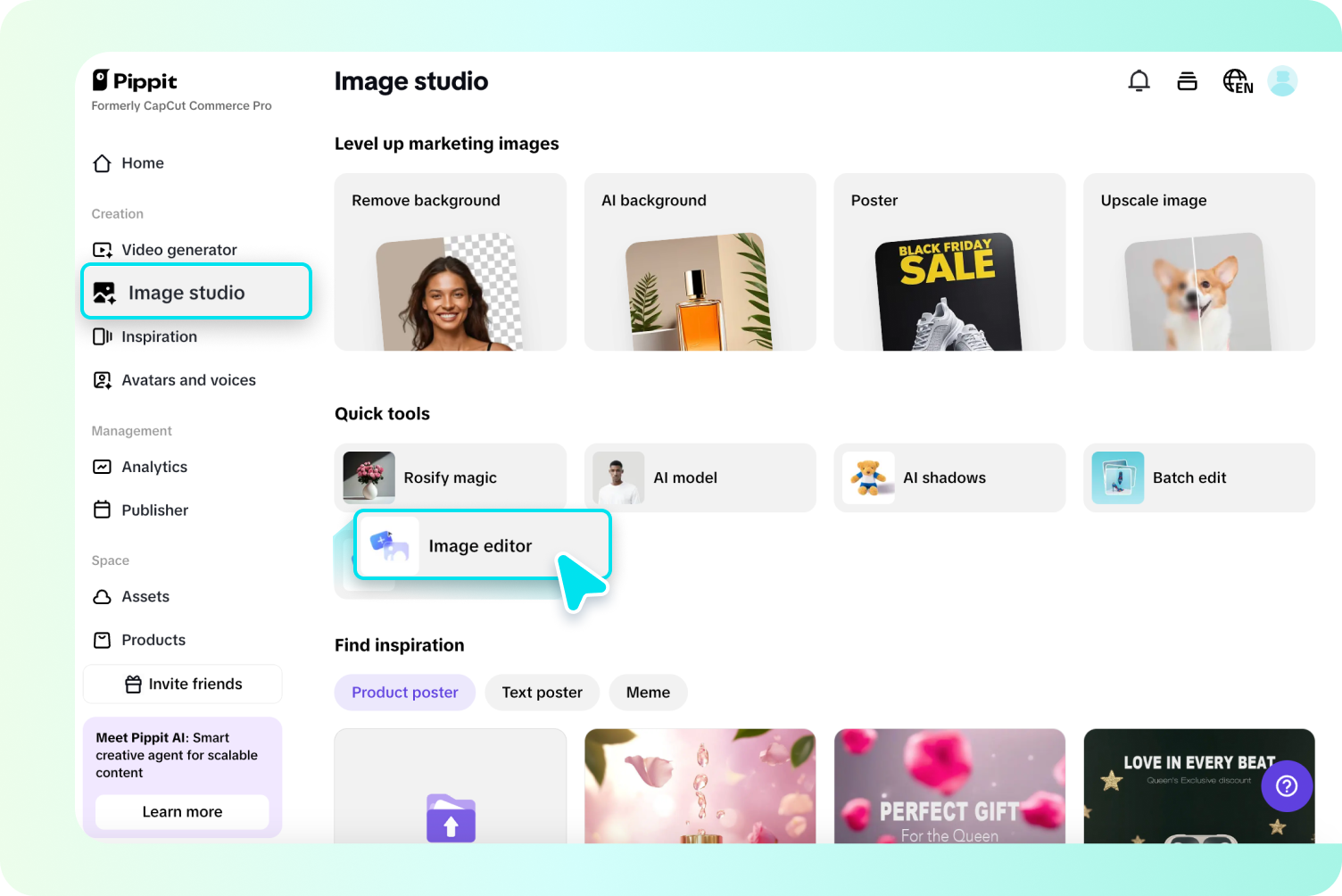Screen dimensions: 1342x896
Task: Click the Analytics icon under Management
Action: click(102, 467)
